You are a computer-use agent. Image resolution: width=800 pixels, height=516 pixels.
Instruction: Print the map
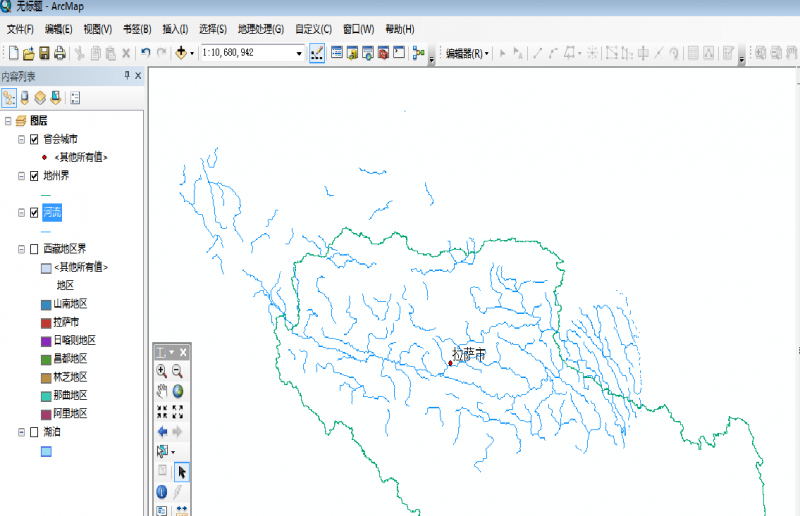point(60,53)
